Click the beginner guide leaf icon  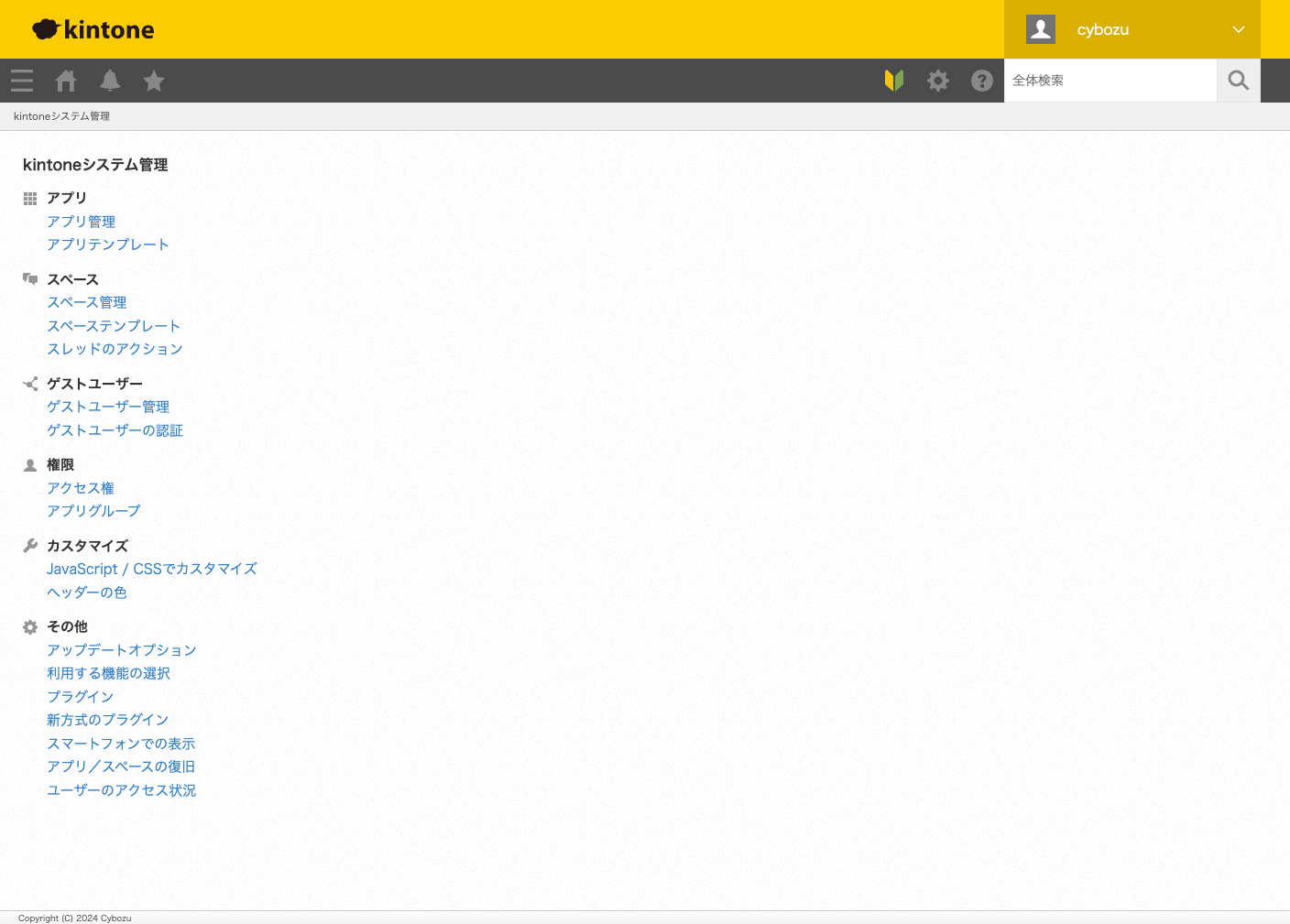[x=894, y=81]
